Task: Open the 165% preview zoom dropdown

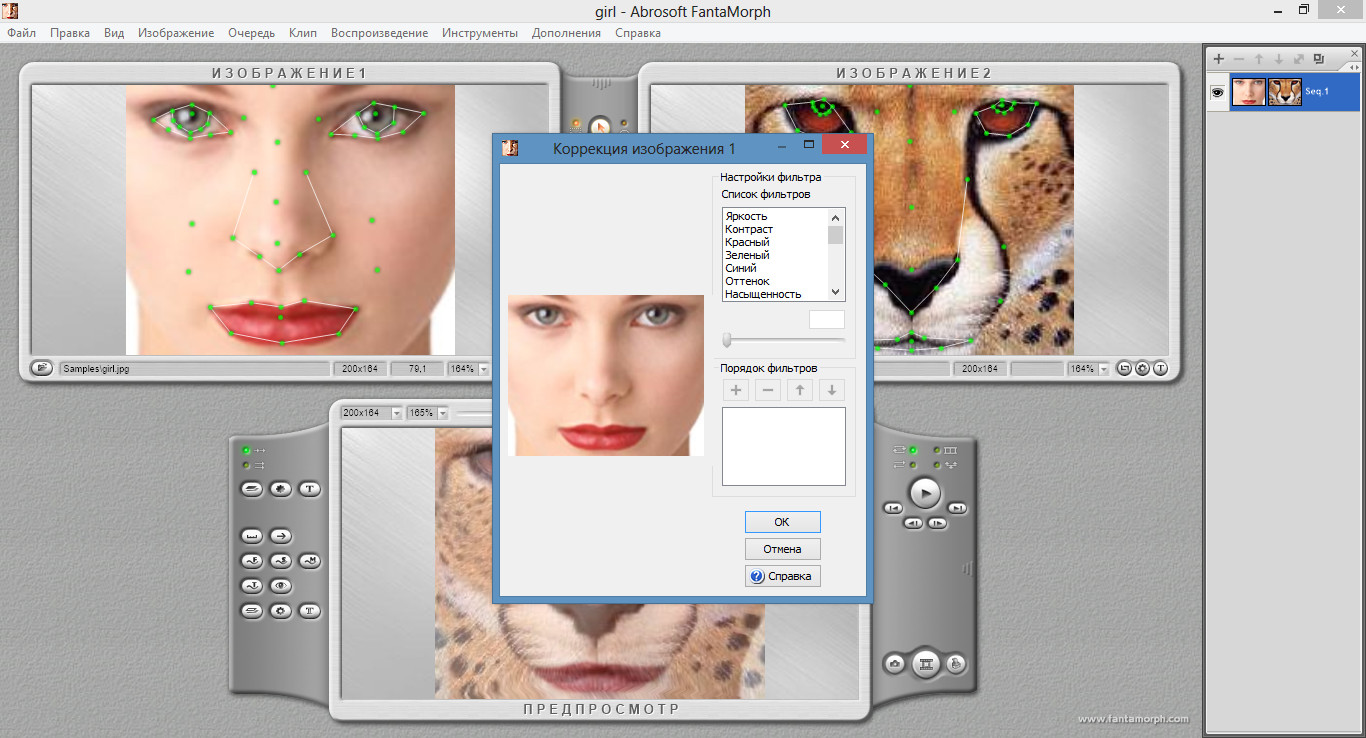Action: 441,413
